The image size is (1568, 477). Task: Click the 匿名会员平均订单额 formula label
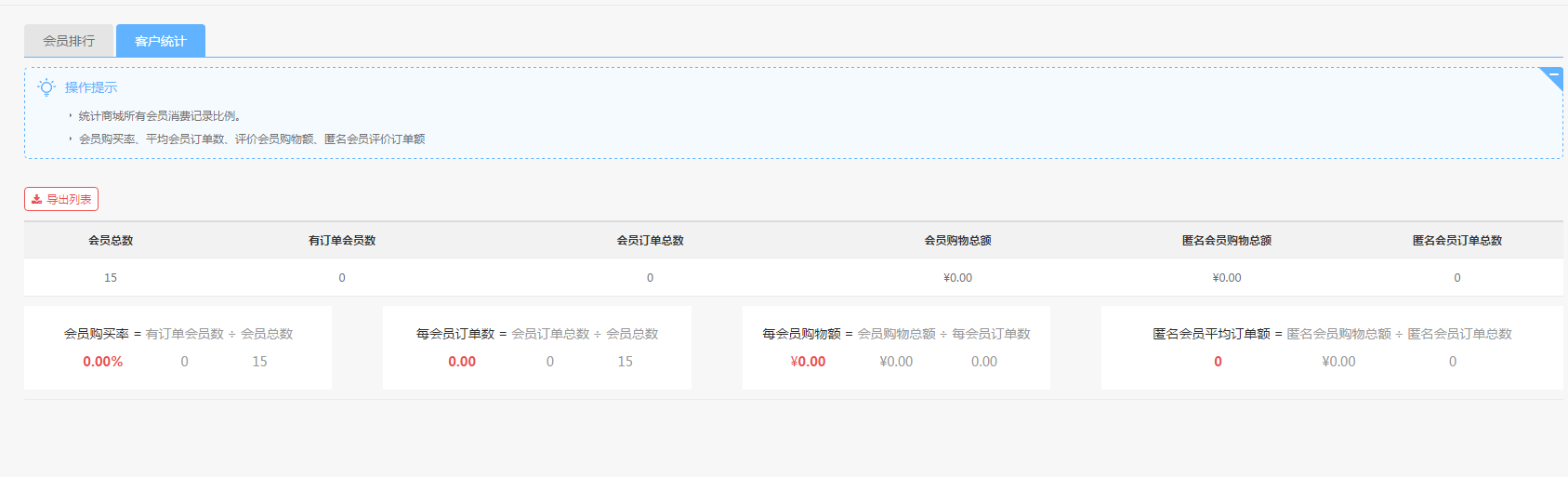(x=1211, y=334)
